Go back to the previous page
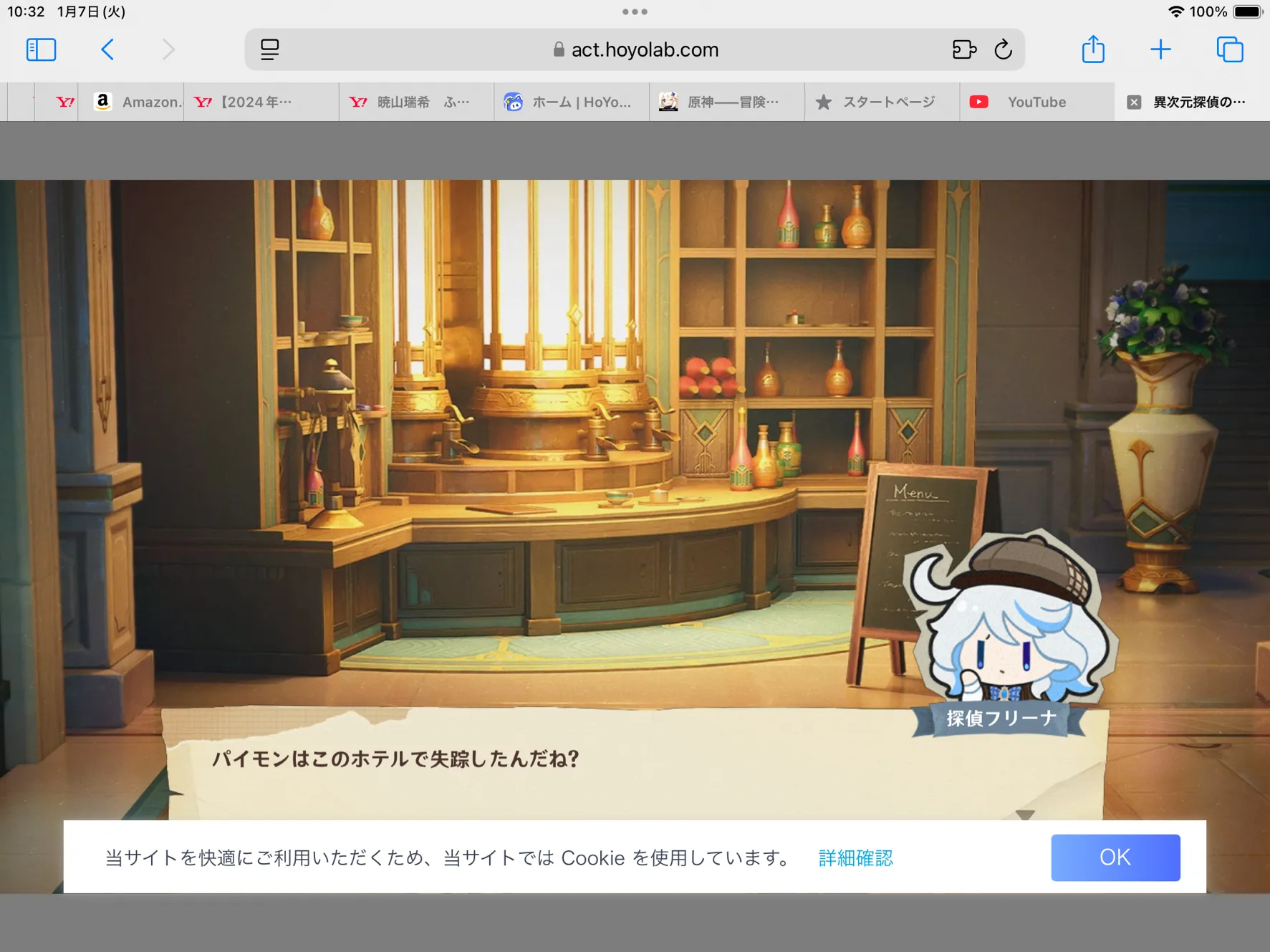This screenshot has width=1270, height=952. (x=107, y=49)
